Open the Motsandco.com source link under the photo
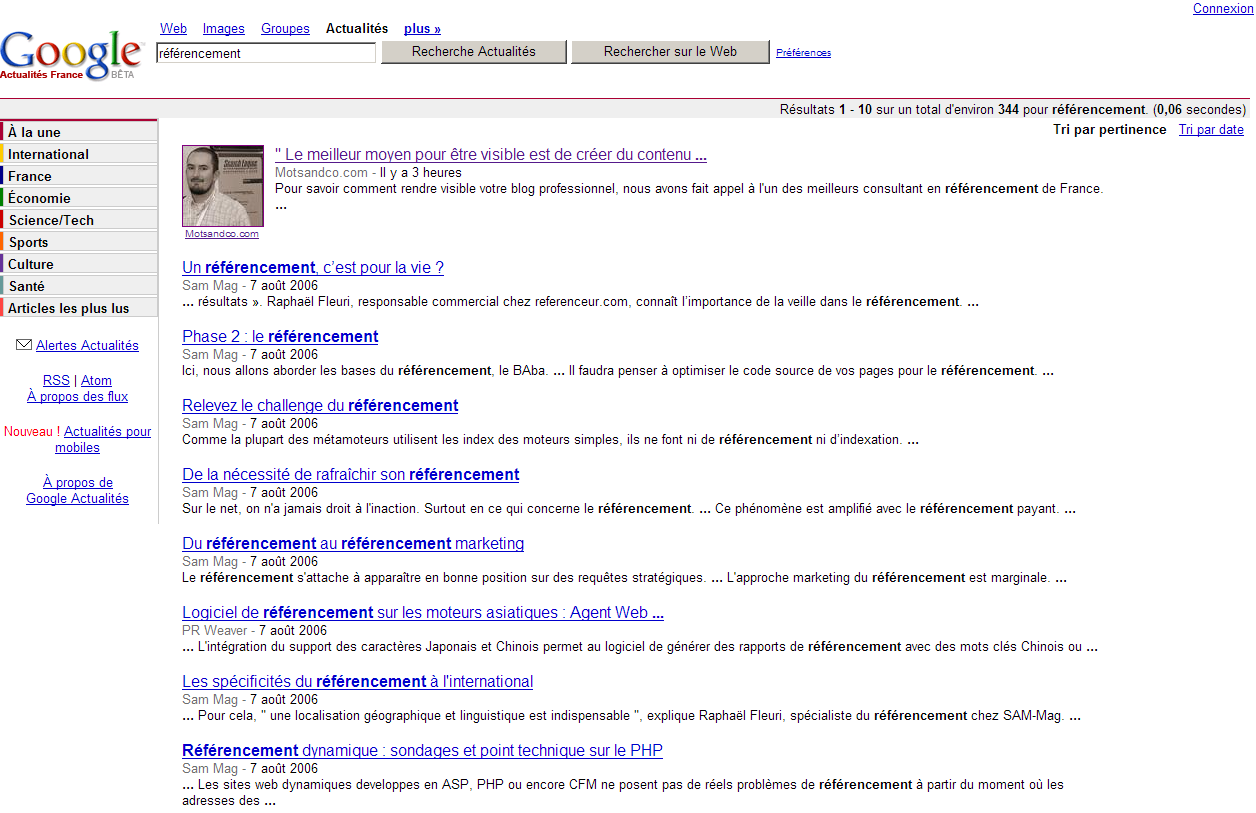The image size is (1256, 813). 222,234
